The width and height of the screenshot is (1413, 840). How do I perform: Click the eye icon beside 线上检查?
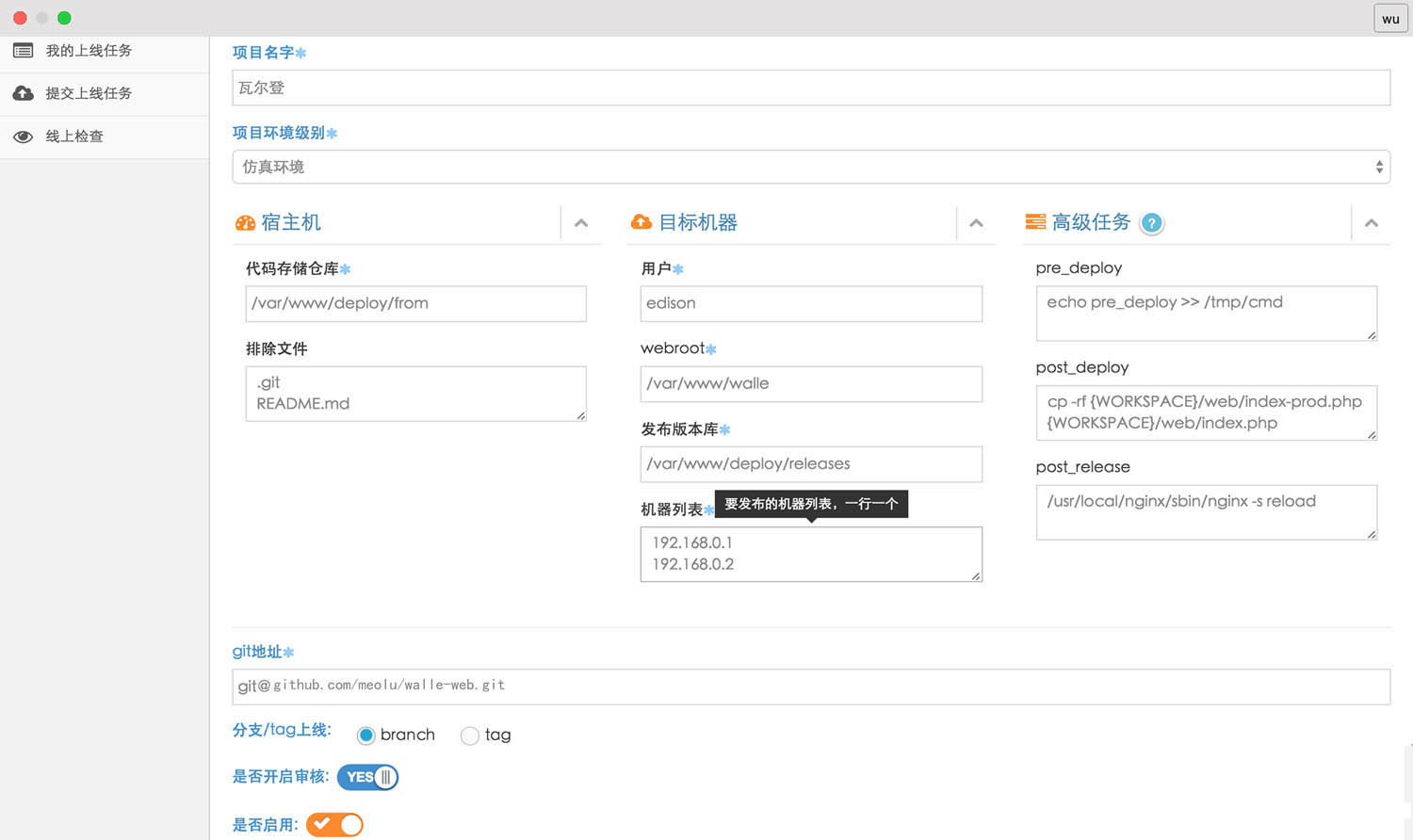pos(23,137)
